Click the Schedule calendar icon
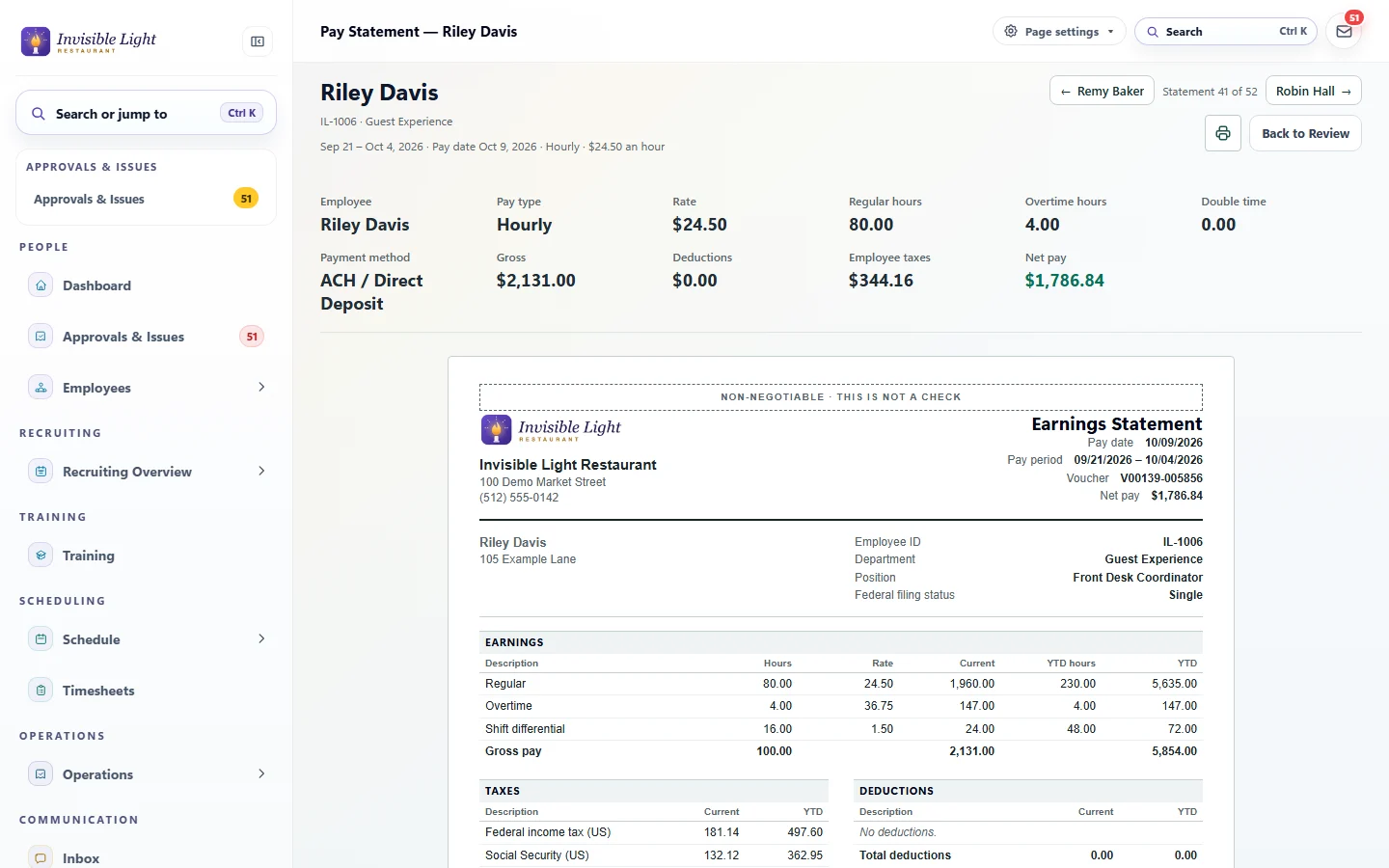This screenshot has height=868, width=1389. tap(41, 639)
